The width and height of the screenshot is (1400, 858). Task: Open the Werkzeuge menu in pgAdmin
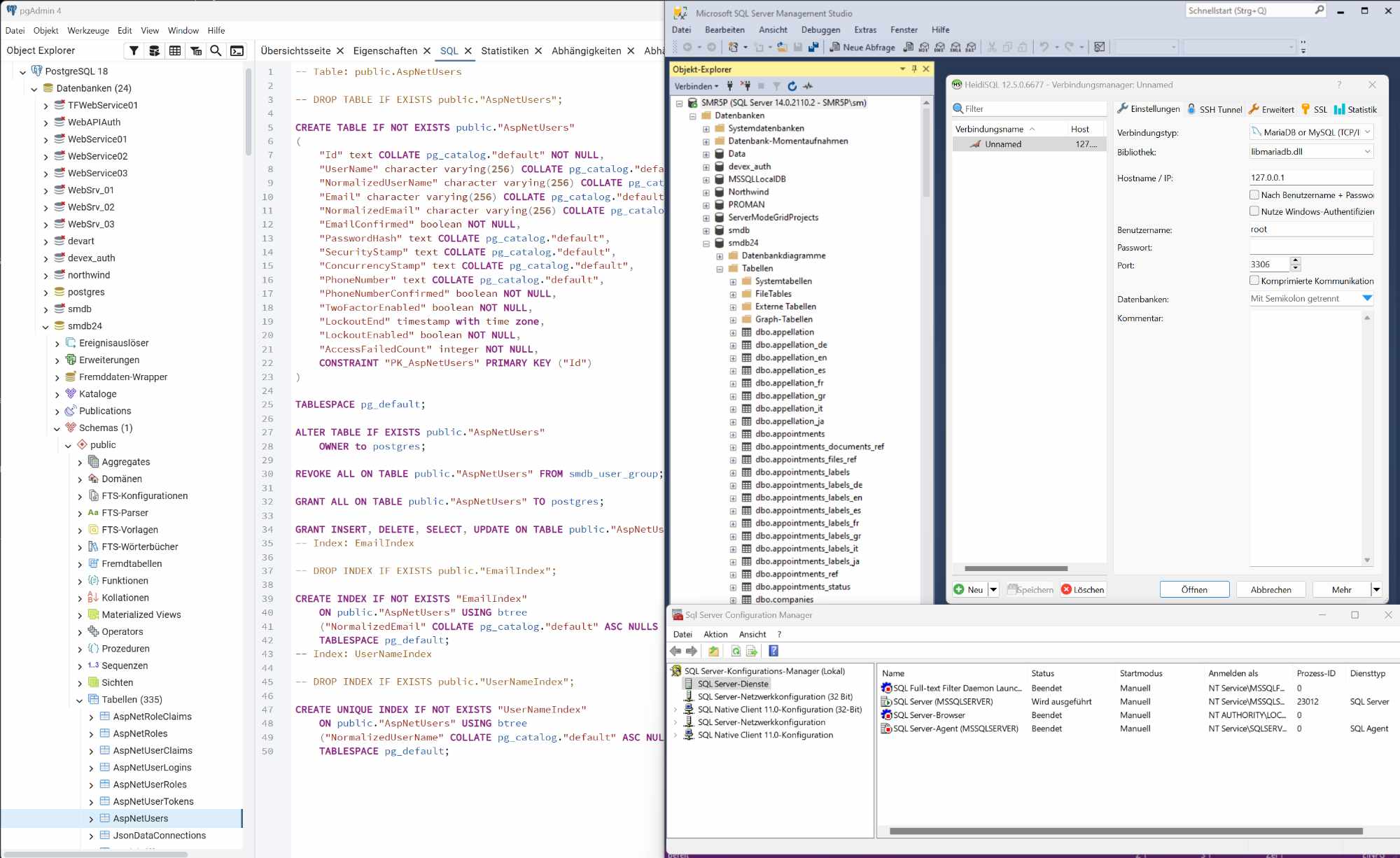pyautogui.click(x=88, y=30)
